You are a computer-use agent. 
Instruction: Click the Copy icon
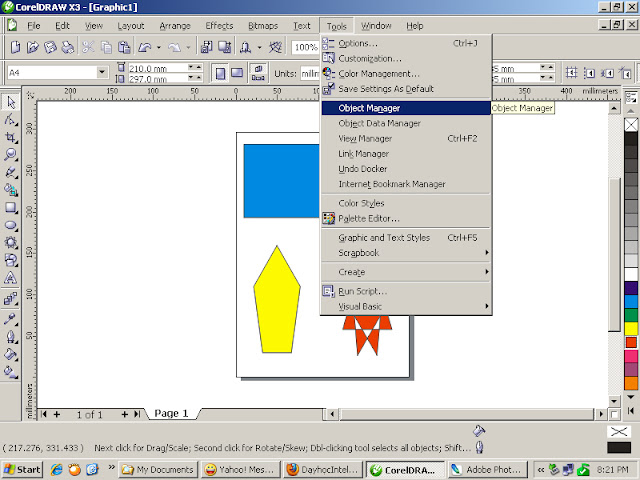[x=106, y=47]
